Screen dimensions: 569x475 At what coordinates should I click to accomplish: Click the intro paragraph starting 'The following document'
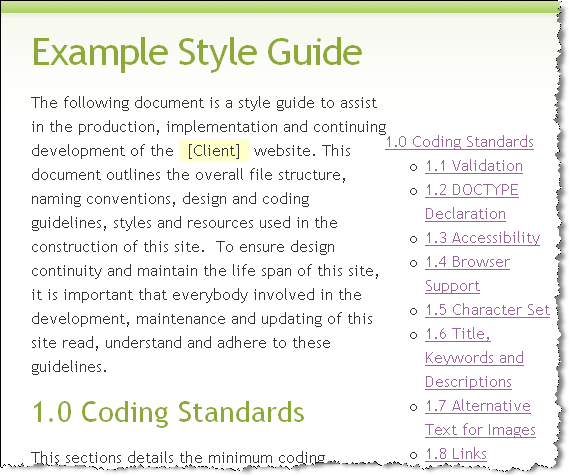click(x=209, y=235)
